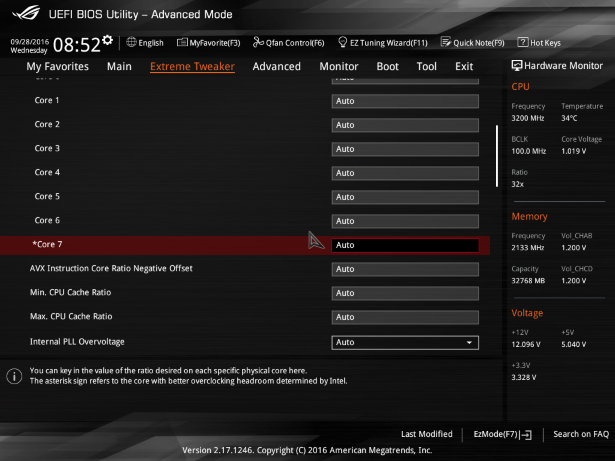
Task: Go to the Exit tab
Action: coord(464,66)
